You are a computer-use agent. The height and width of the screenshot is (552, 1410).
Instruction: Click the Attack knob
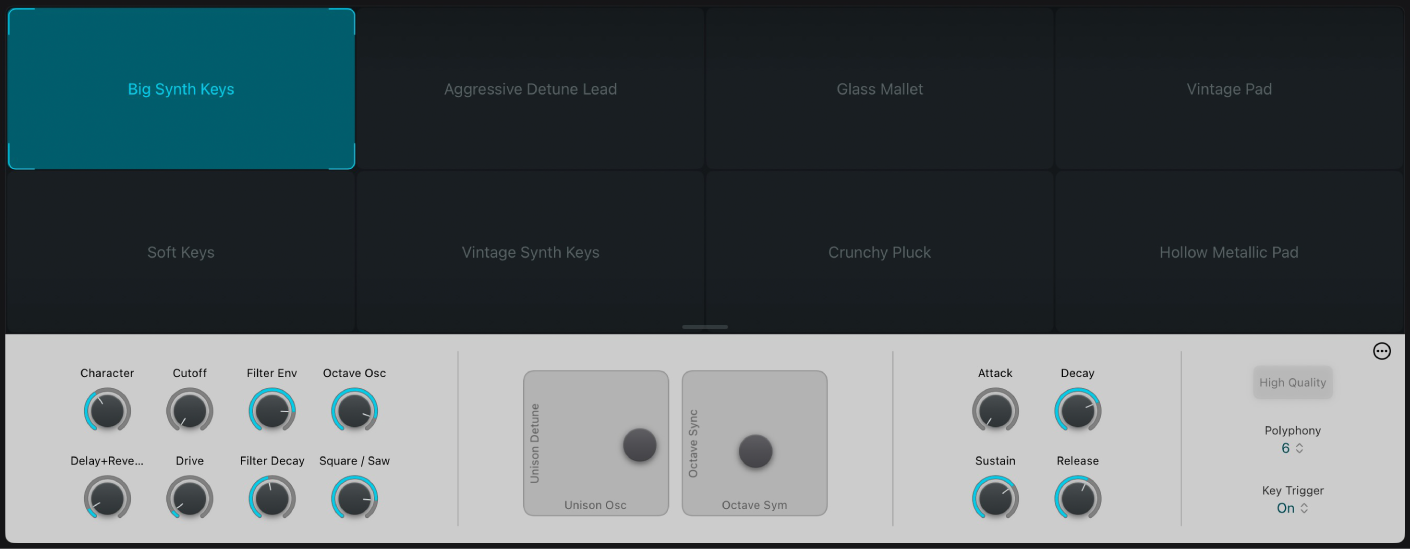(x=995, y=410)
